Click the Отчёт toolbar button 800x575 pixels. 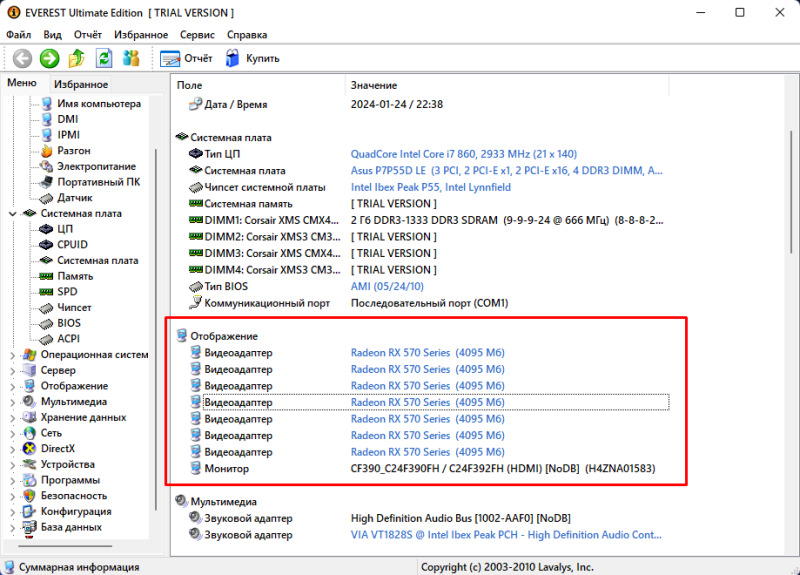187,59
